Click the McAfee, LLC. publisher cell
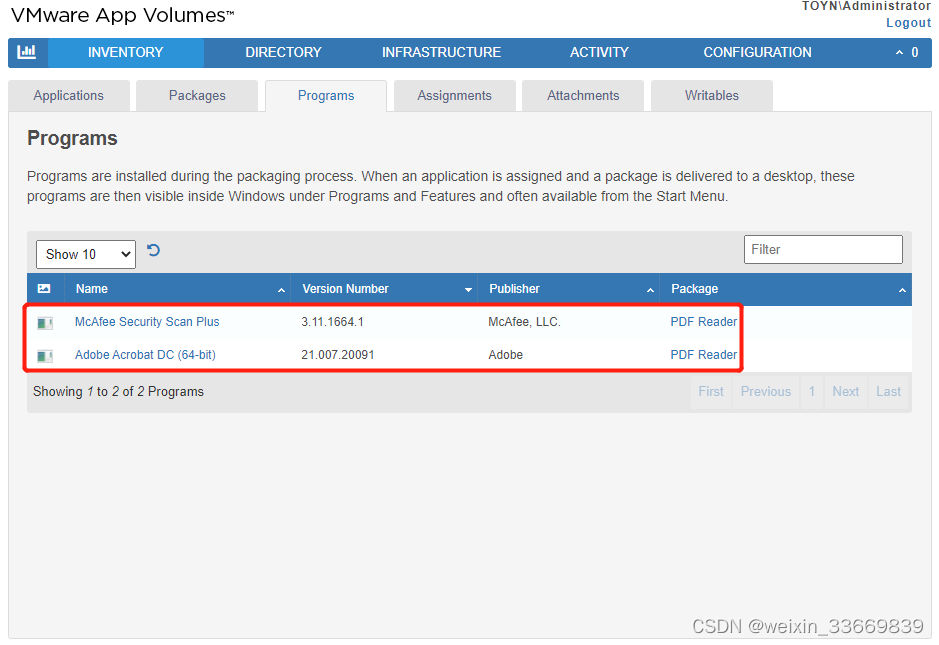 [525, 322]
